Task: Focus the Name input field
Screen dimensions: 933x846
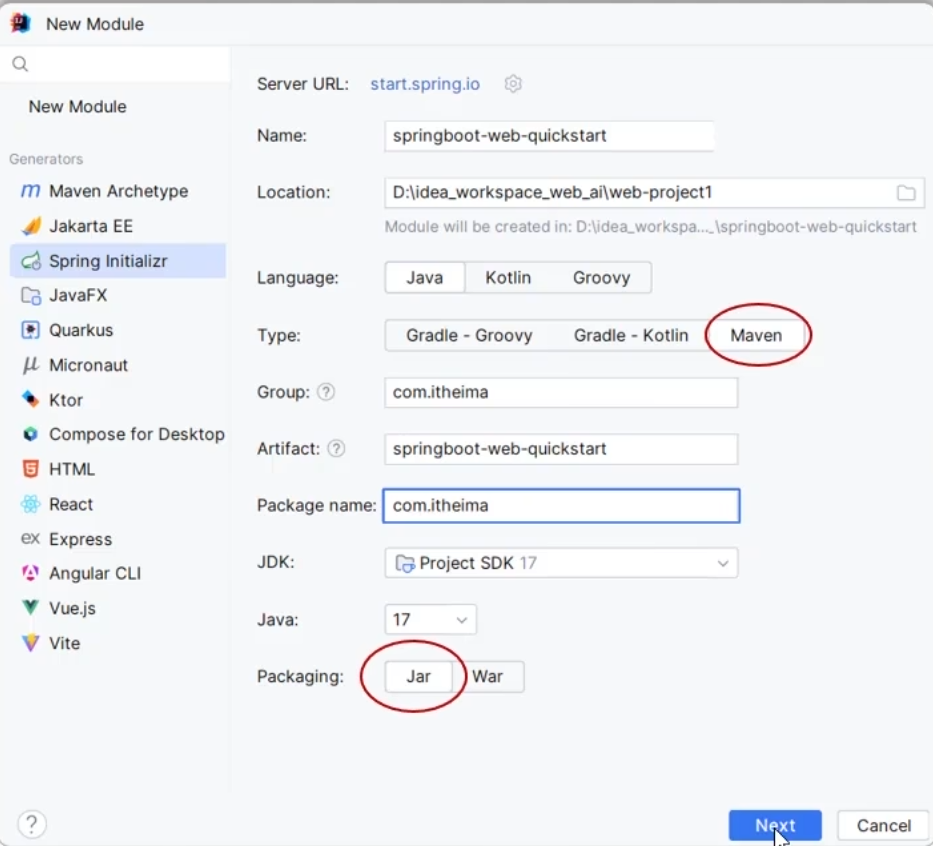Action: click(x=549, y=136)
